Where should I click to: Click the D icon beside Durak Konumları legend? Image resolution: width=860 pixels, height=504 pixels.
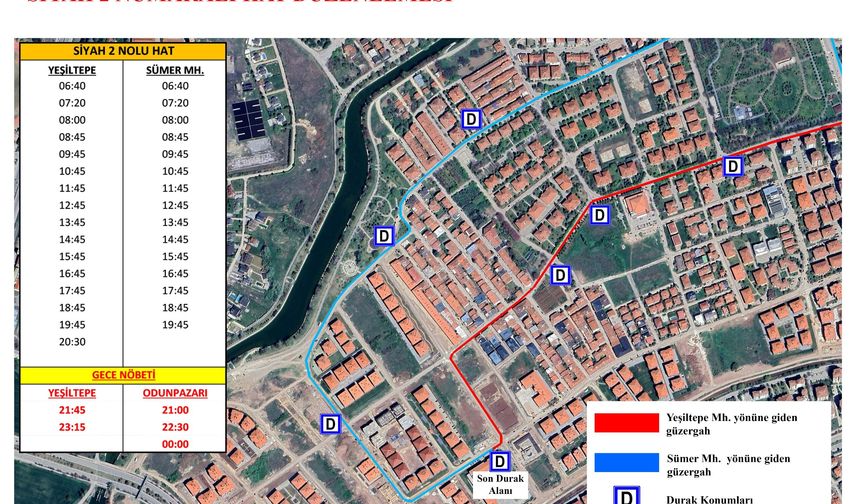626,497
